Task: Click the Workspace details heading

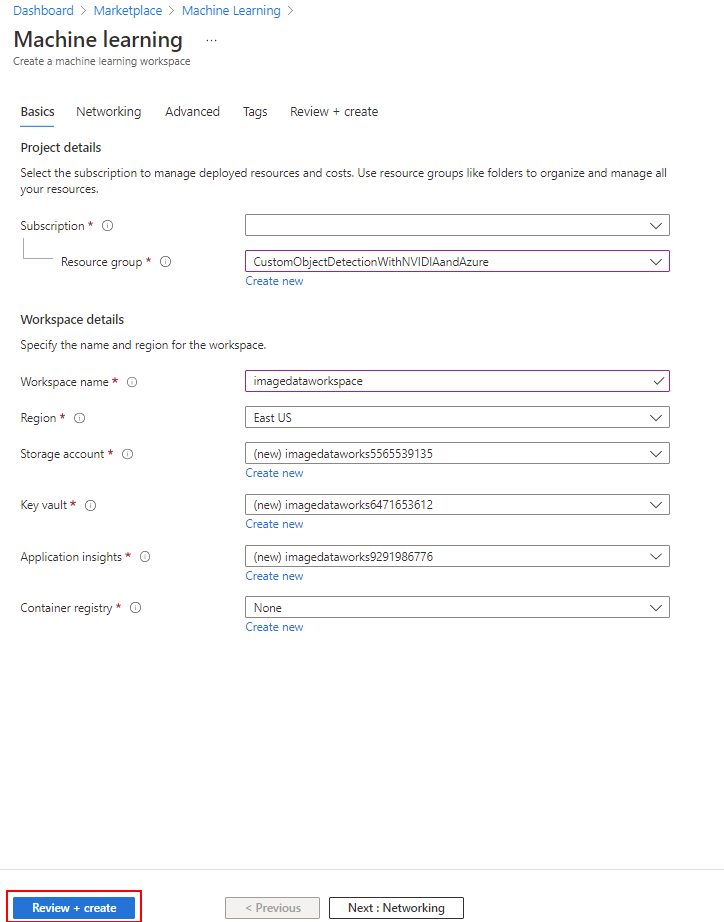Action: coord(72,320)
